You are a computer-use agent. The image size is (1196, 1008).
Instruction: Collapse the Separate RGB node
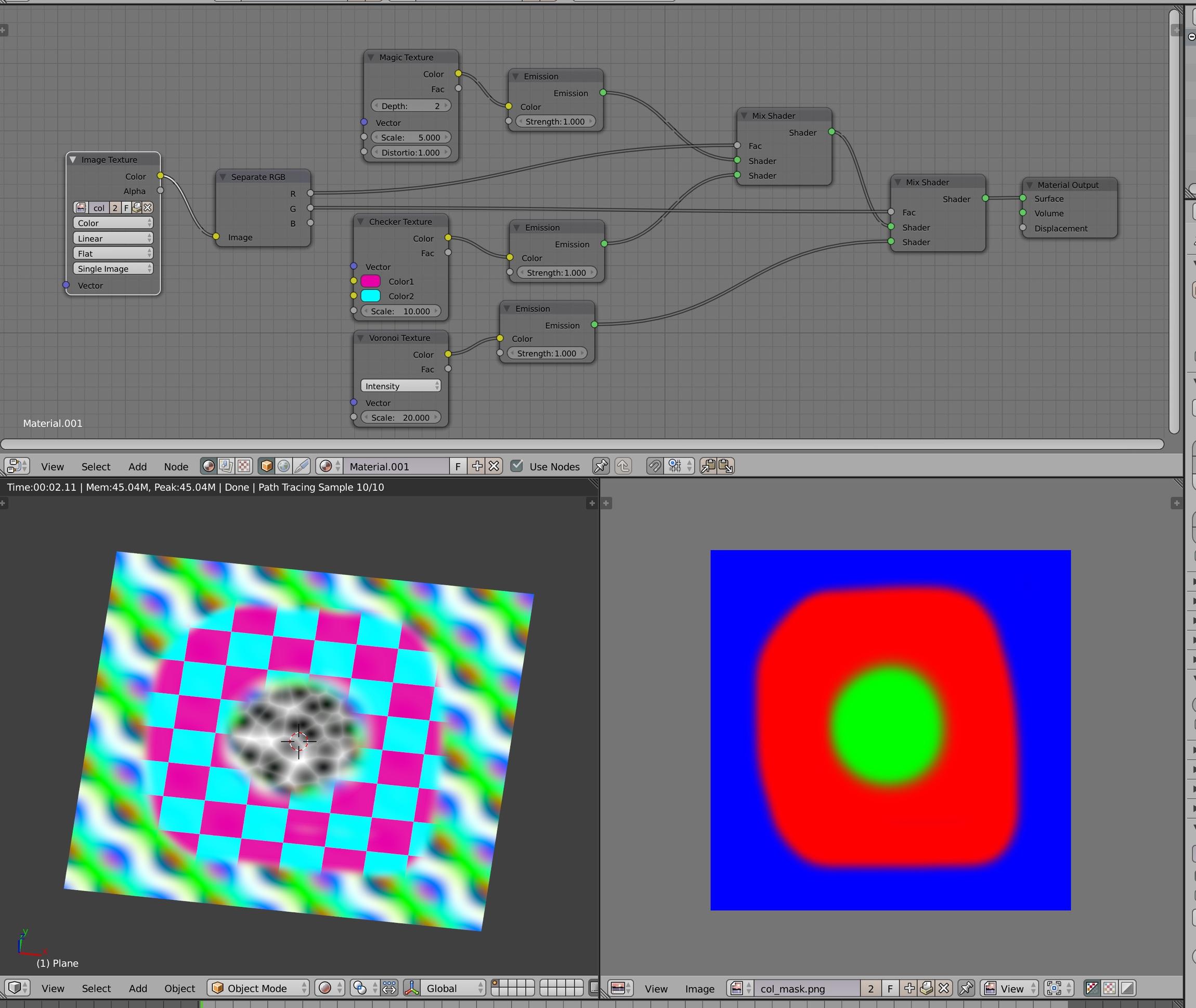pos(223,177)
